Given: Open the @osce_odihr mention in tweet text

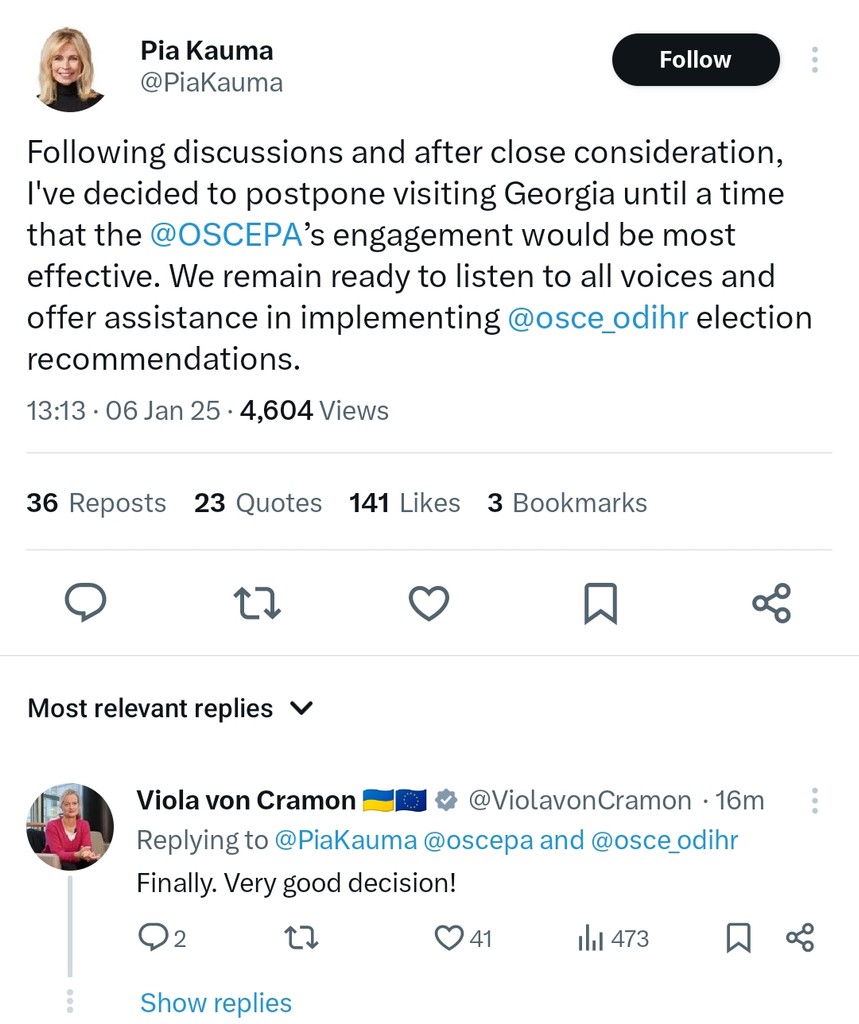Looking at the screenshot, I should (598, 318).
